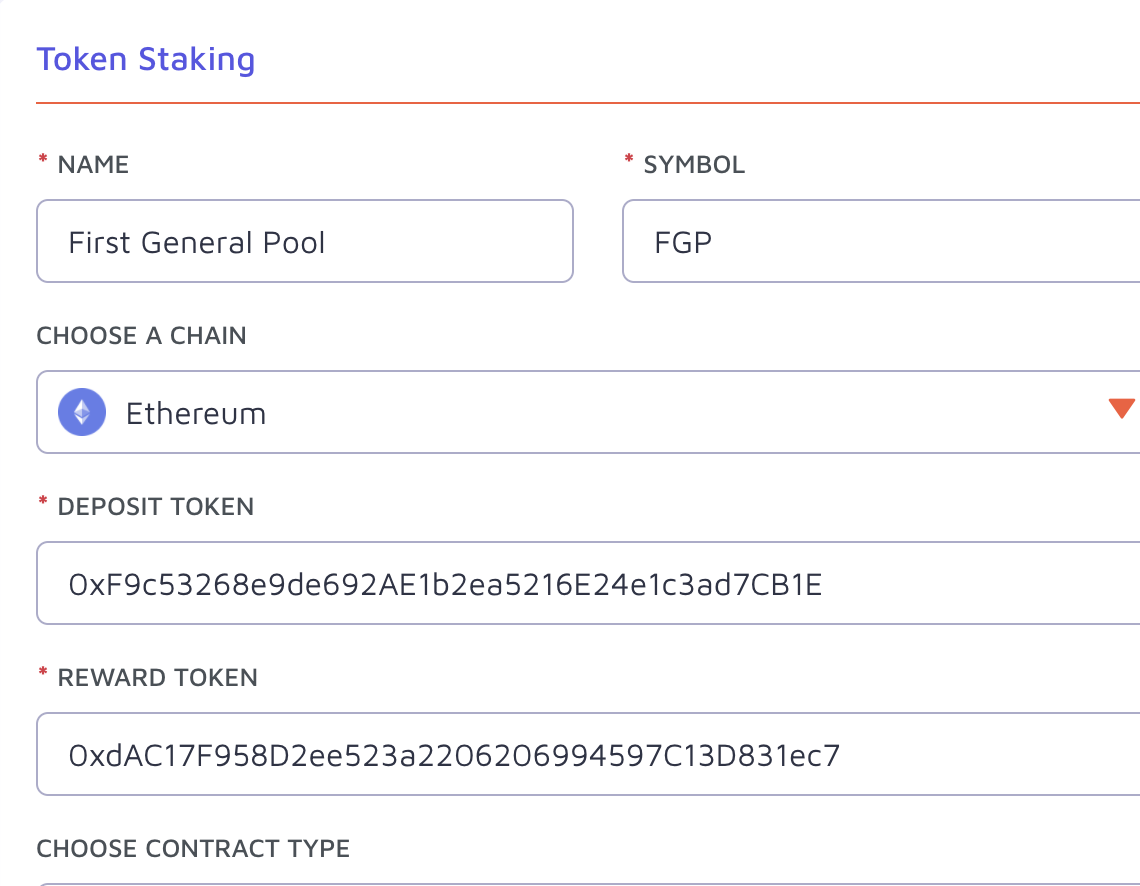
Task: Open the Choose a Chain dropdown showing Ethereum
Action: click(x=588, y=412)
